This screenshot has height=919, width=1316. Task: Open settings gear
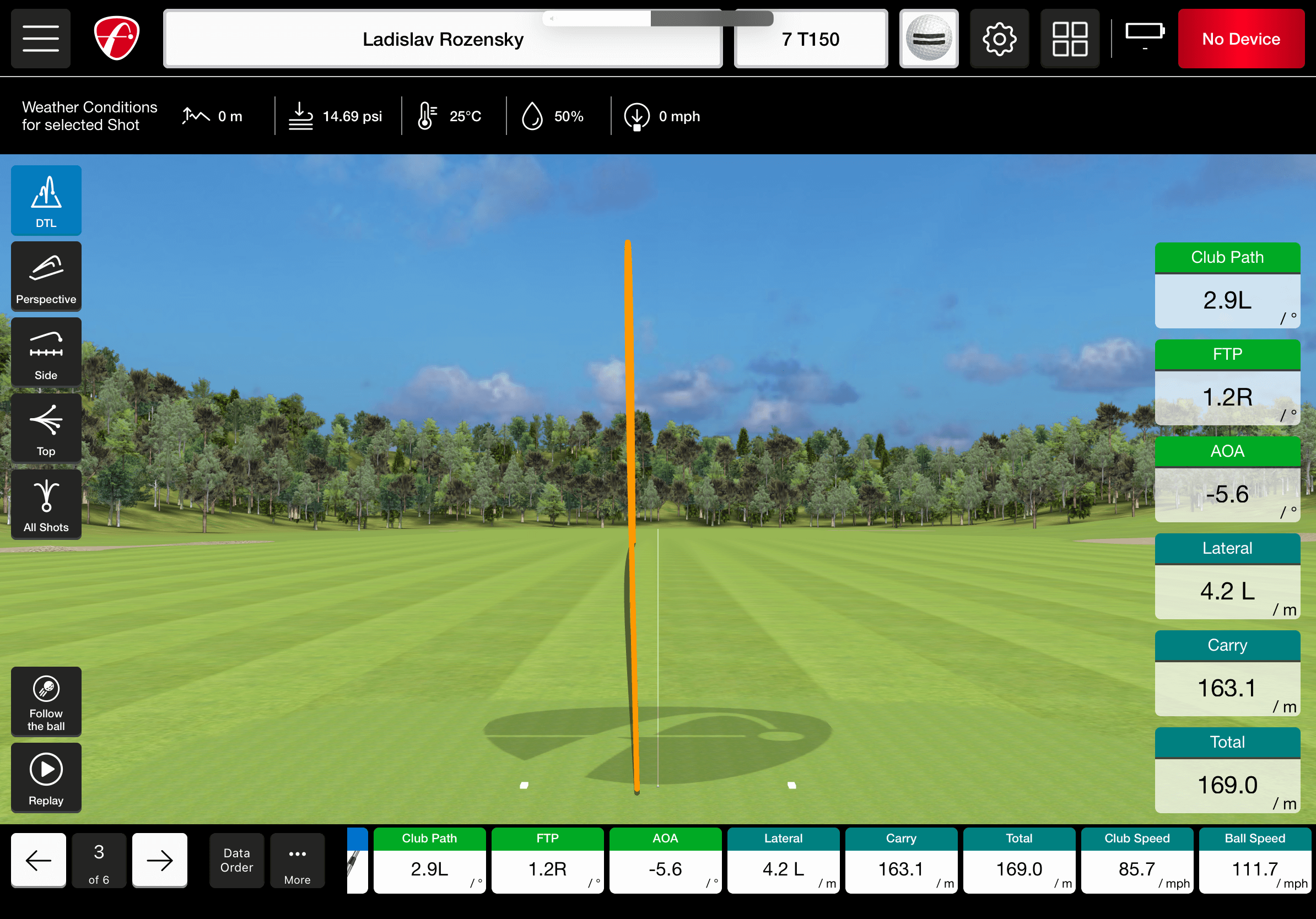[999, 39]
